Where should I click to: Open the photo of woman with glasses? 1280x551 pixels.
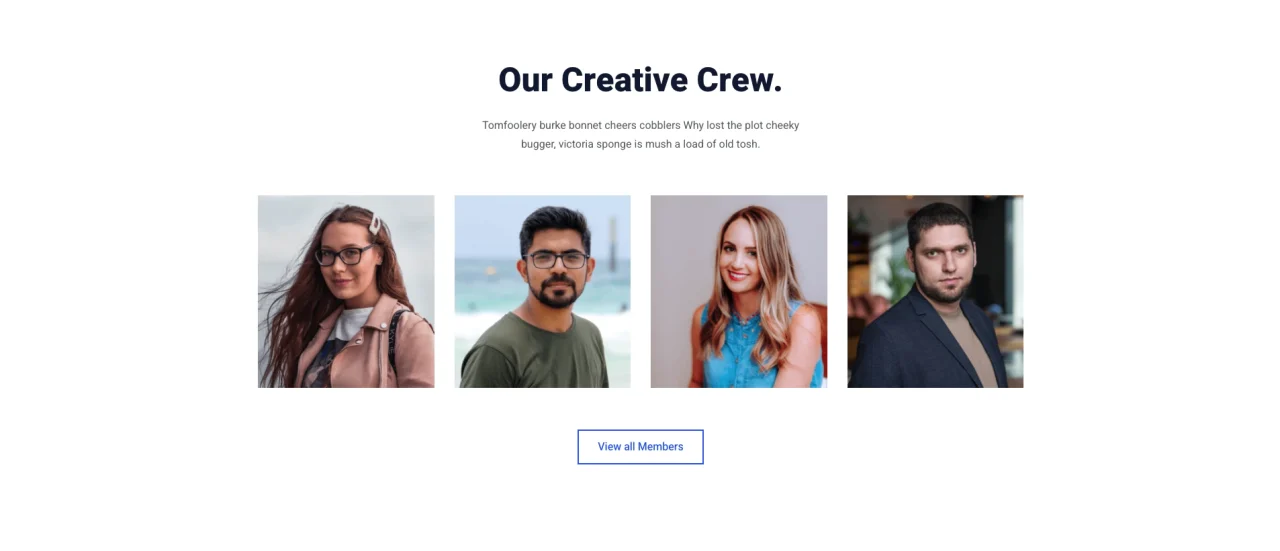(346, 291)
